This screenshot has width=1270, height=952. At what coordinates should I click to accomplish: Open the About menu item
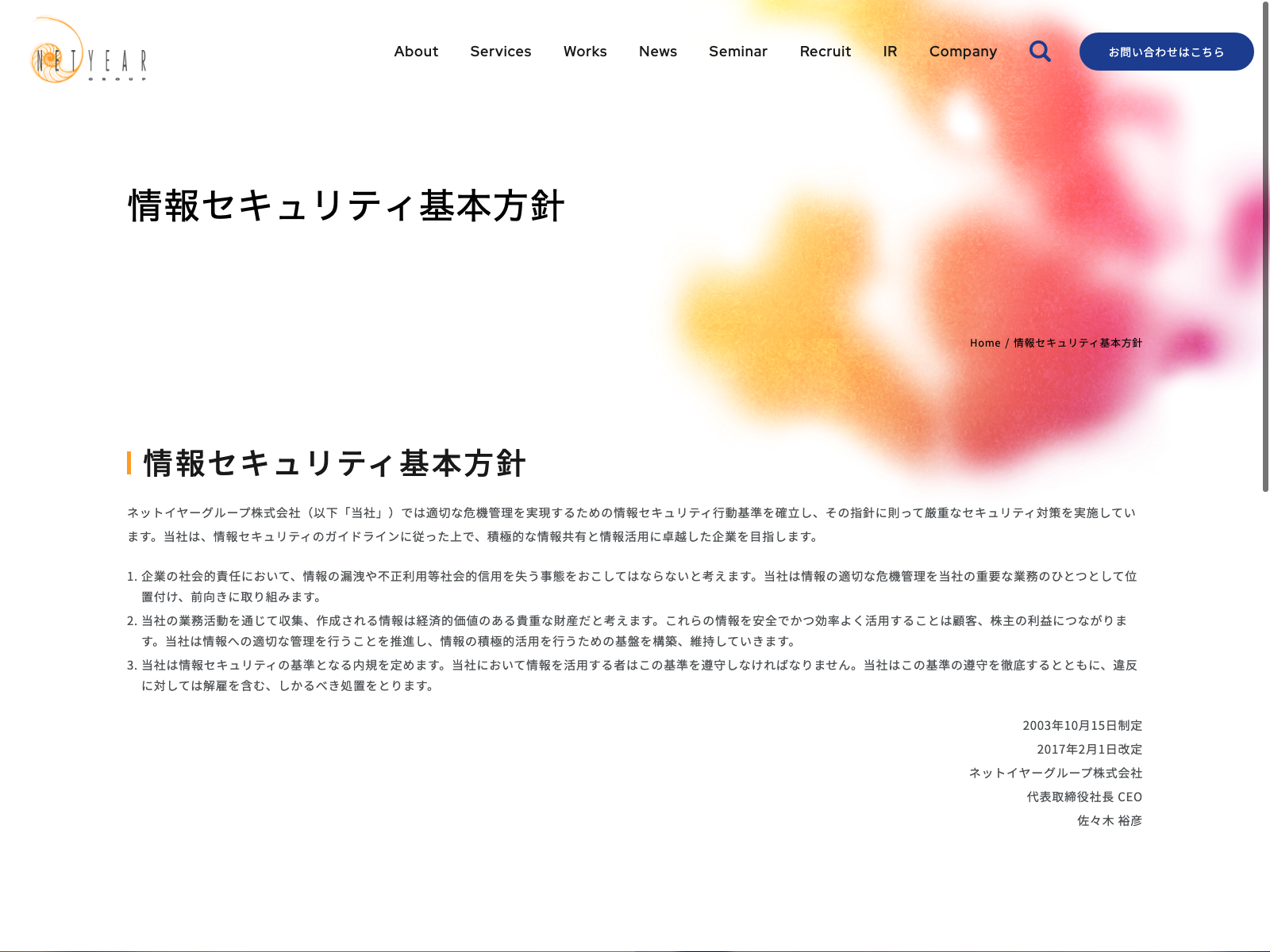pos(416,52)
